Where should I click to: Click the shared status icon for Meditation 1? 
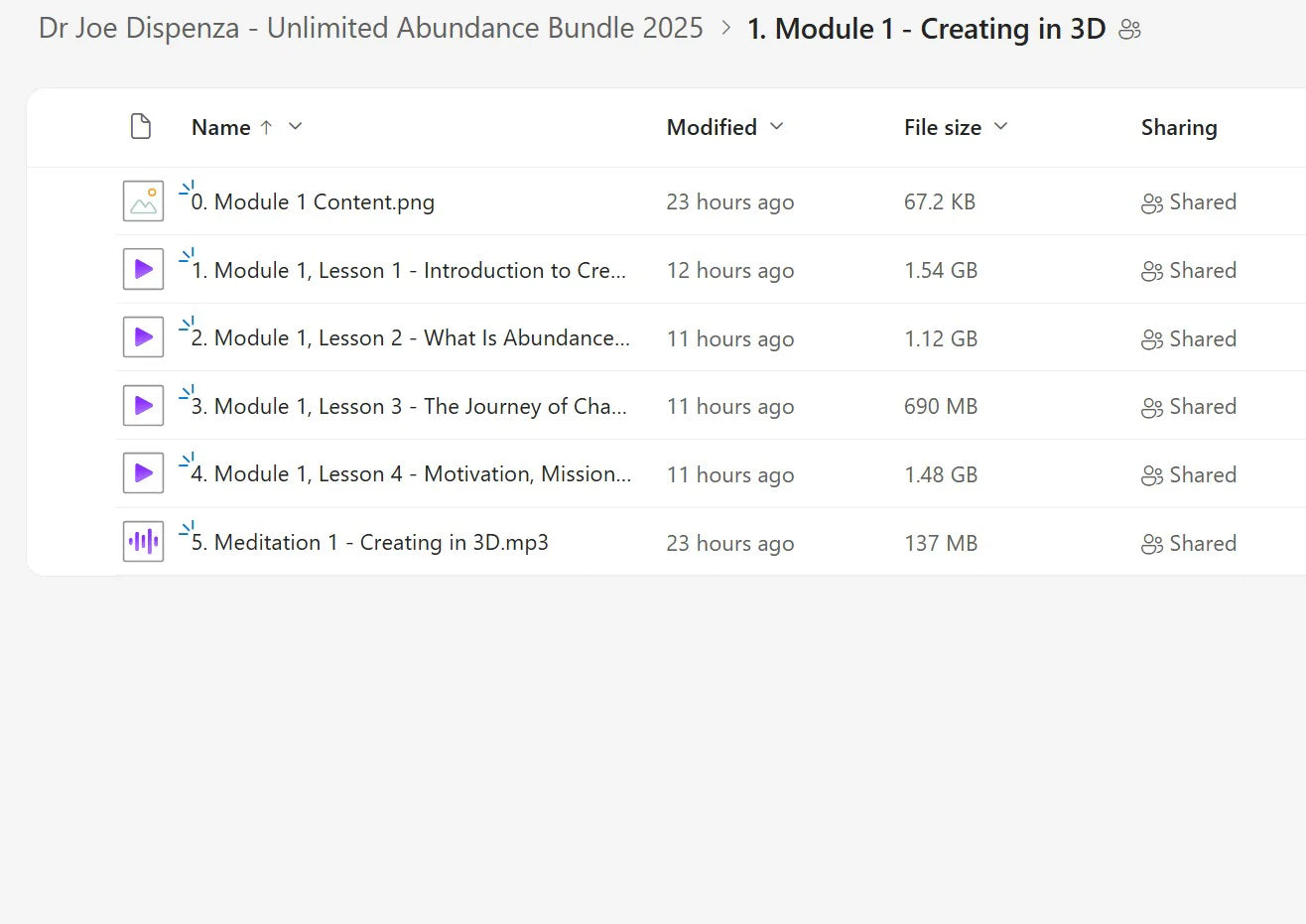(1152, 543)
